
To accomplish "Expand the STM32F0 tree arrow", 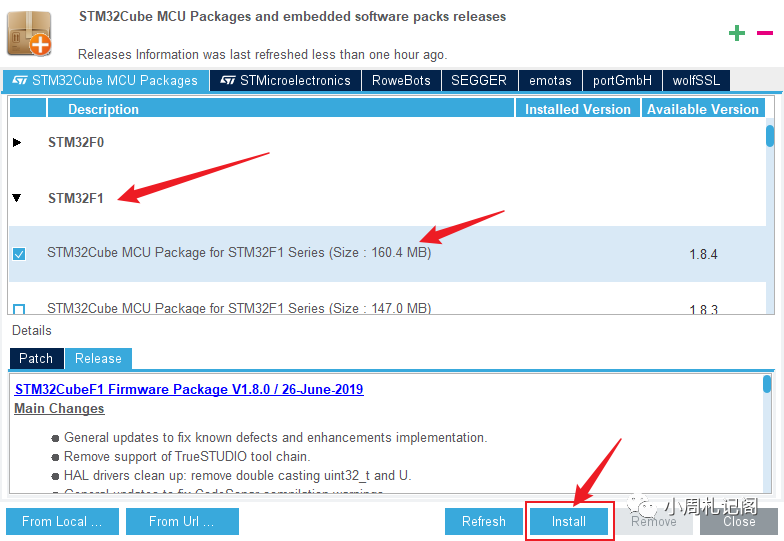I will tap(17, 142).
